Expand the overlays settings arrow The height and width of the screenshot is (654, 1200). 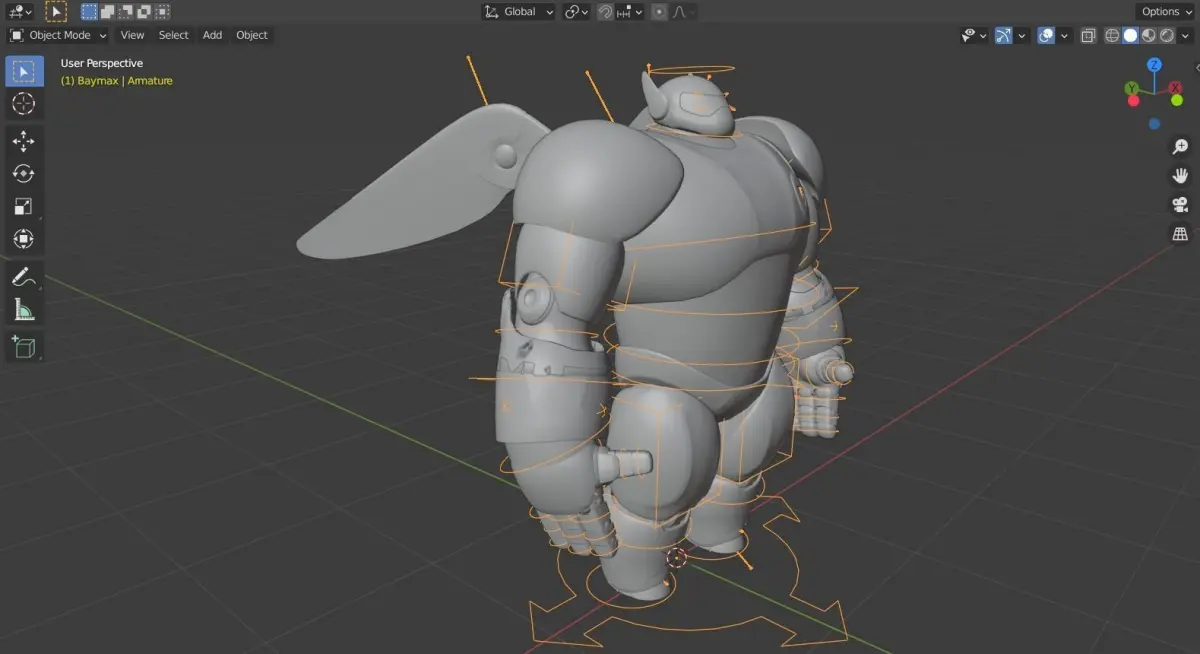(x=1064, y=35)
